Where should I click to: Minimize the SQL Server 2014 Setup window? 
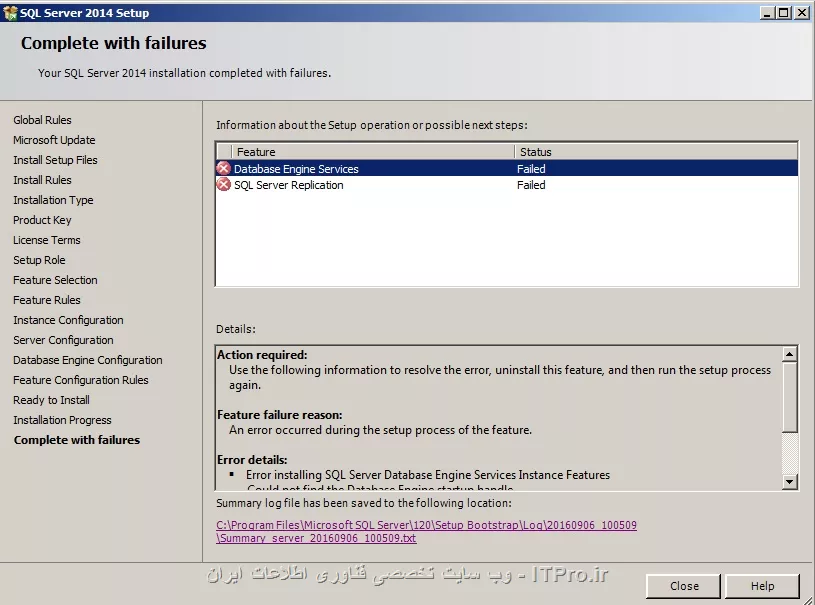[x=767, y=12]
